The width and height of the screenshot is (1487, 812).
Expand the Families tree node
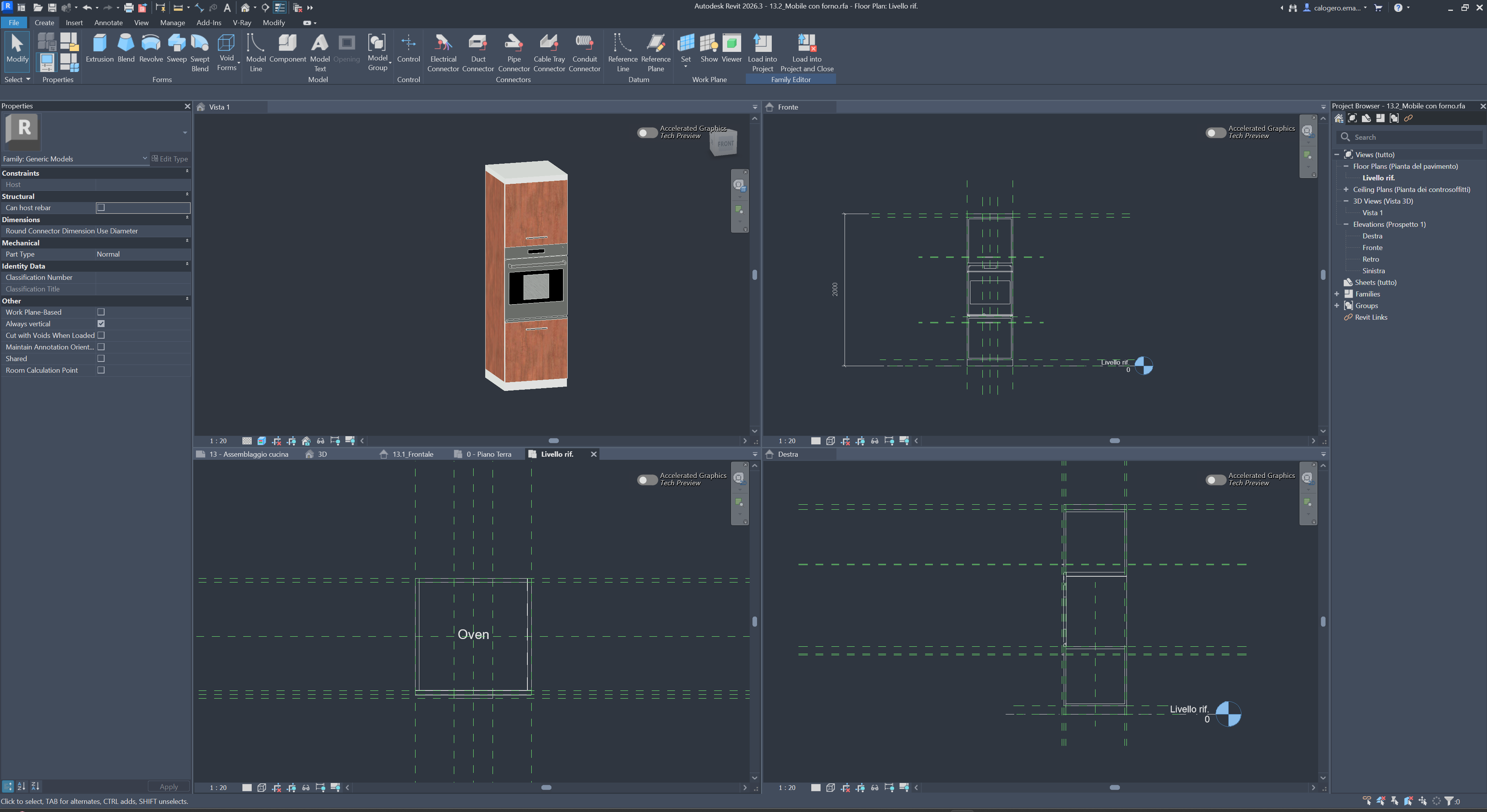tap(1337, 294)
